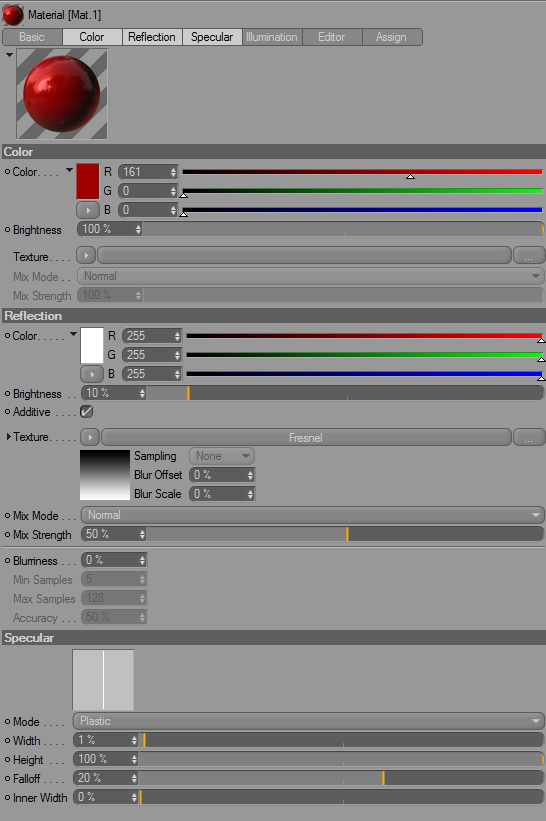Open the Color Texture arrow menu button
Image resolution: width=546 pixels, height=821 pixels.
pos(86,256)
